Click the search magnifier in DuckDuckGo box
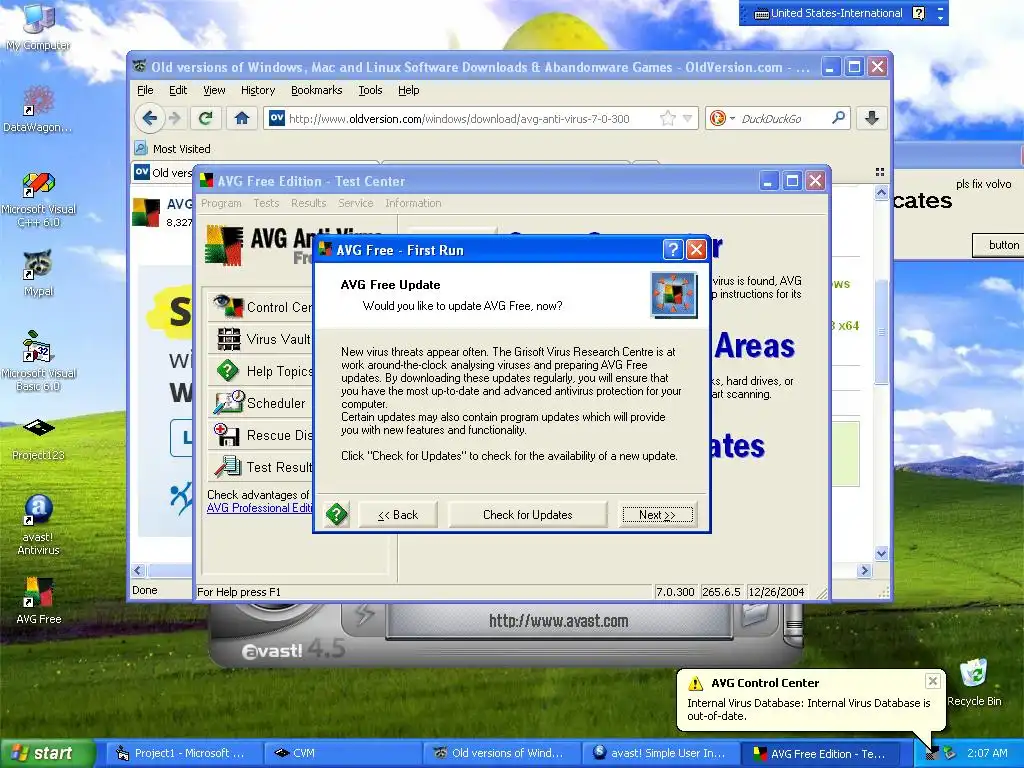1024x768 pixels. coord(838,118)
